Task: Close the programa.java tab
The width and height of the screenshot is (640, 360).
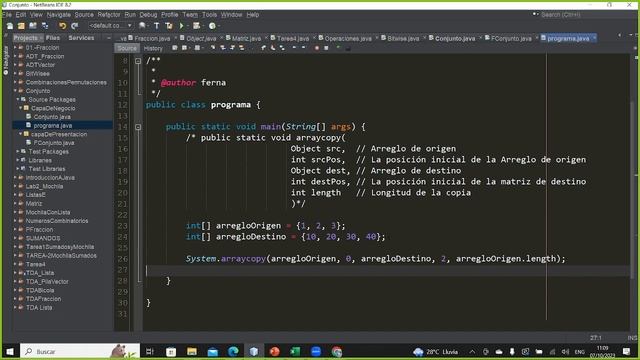Action: pos(594,38)
